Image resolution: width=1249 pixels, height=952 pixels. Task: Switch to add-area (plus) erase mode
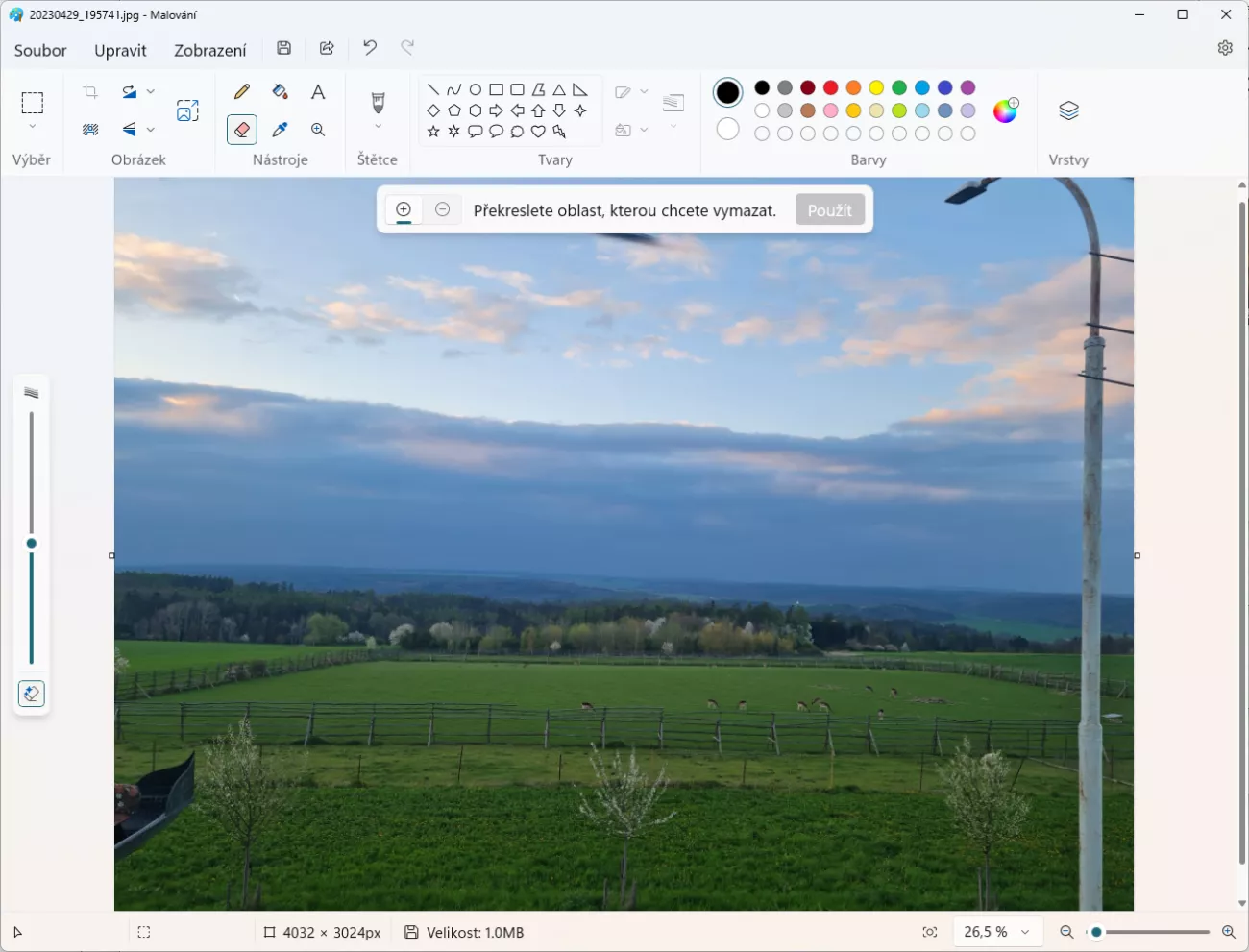(404, 209)
